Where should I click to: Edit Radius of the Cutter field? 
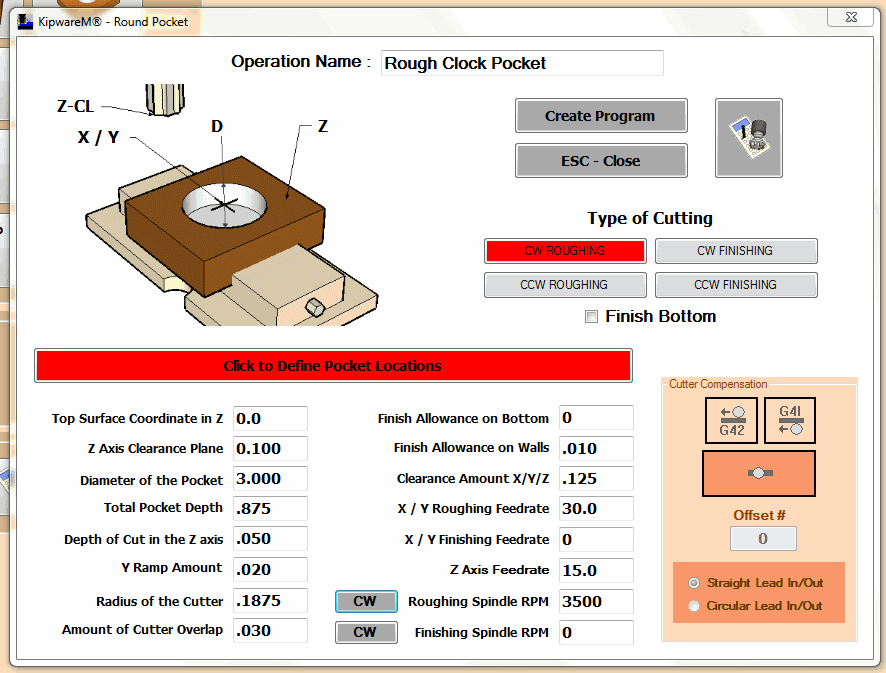tap(270, 601)
